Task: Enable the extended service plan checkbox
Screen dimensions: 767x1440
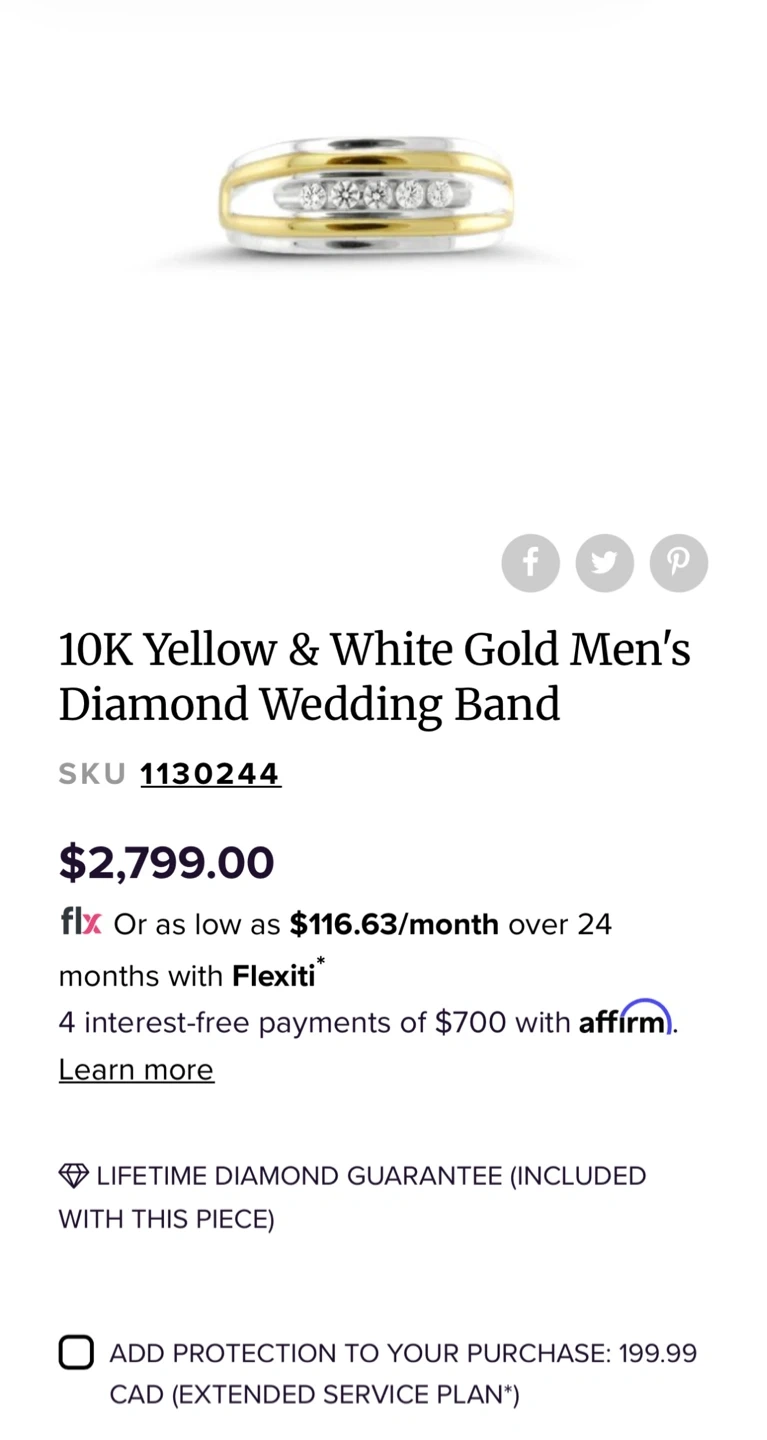Action: [x=76, y=1352]
